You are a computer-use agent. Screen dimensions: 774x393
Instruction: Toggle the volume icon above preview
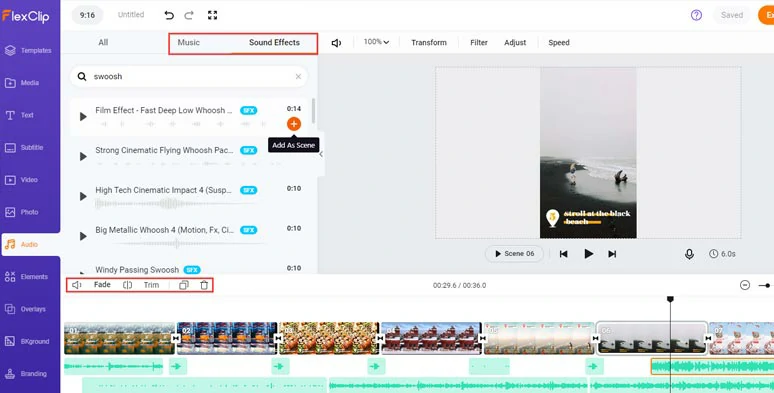pos(337,43)
